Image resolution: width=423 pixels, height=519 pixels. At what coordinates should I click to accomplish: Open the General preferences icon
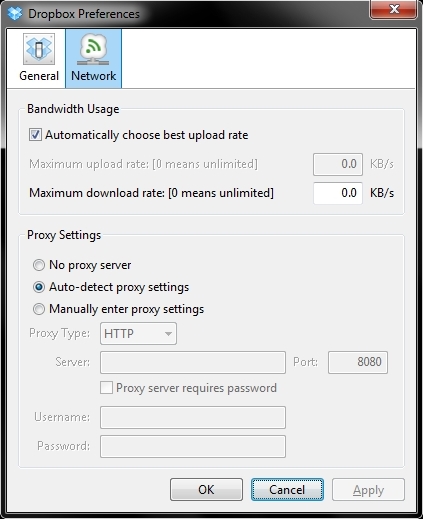39,49
